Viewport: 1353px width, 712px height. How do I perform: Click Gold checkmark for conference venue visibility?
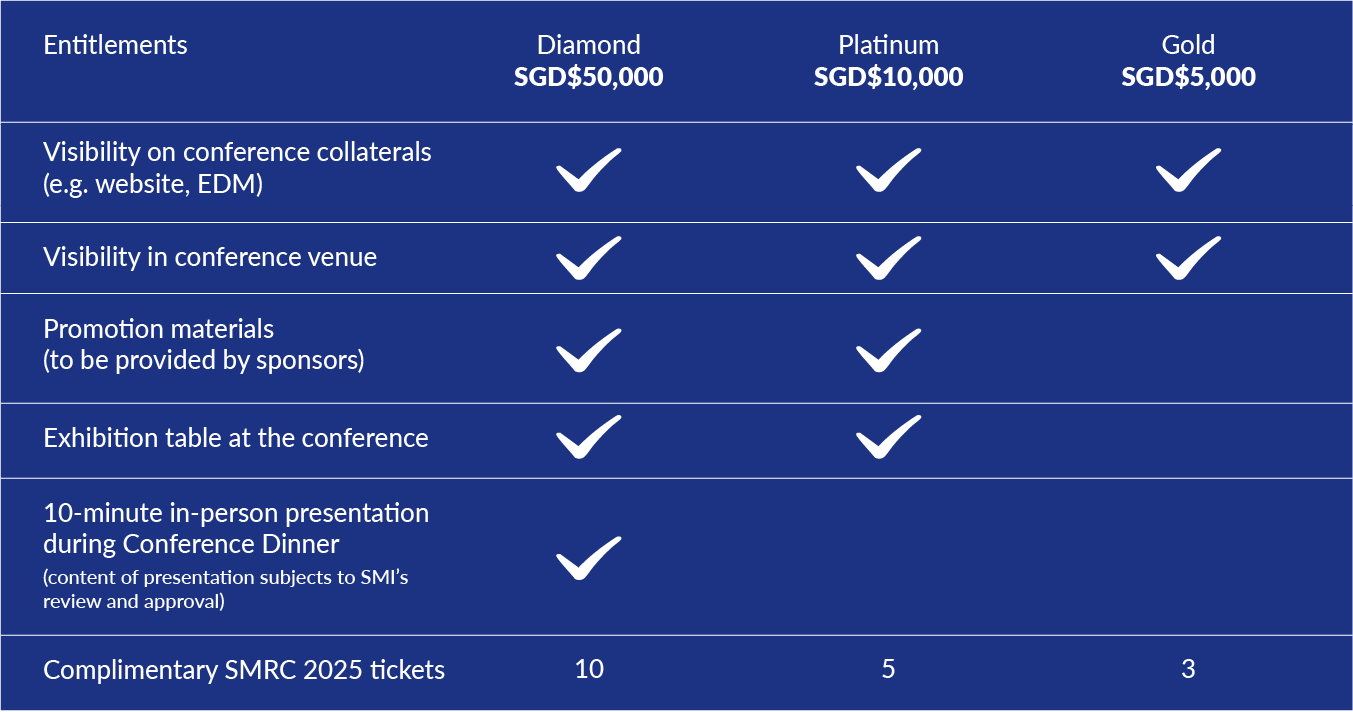click(x=1188, y=258)
